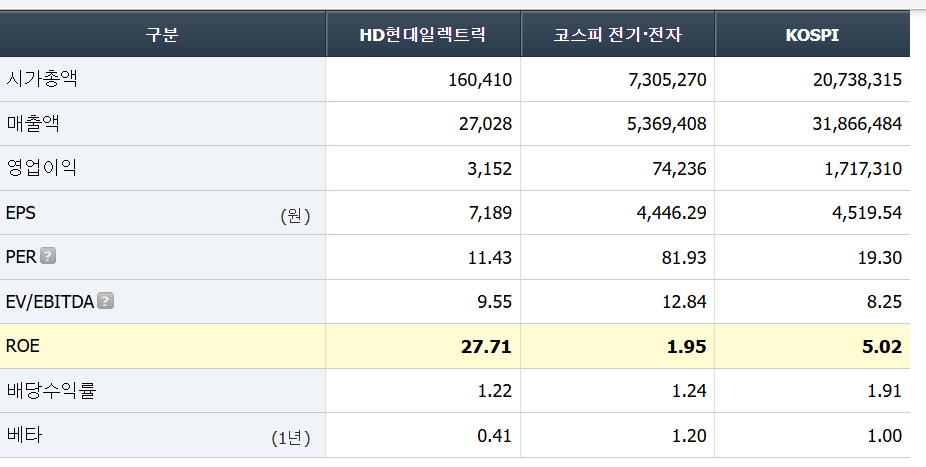The width and height of the screenshot is (926, 467).
Task: Select operating profit value 3,152
Action: click(x=490, y=169)
